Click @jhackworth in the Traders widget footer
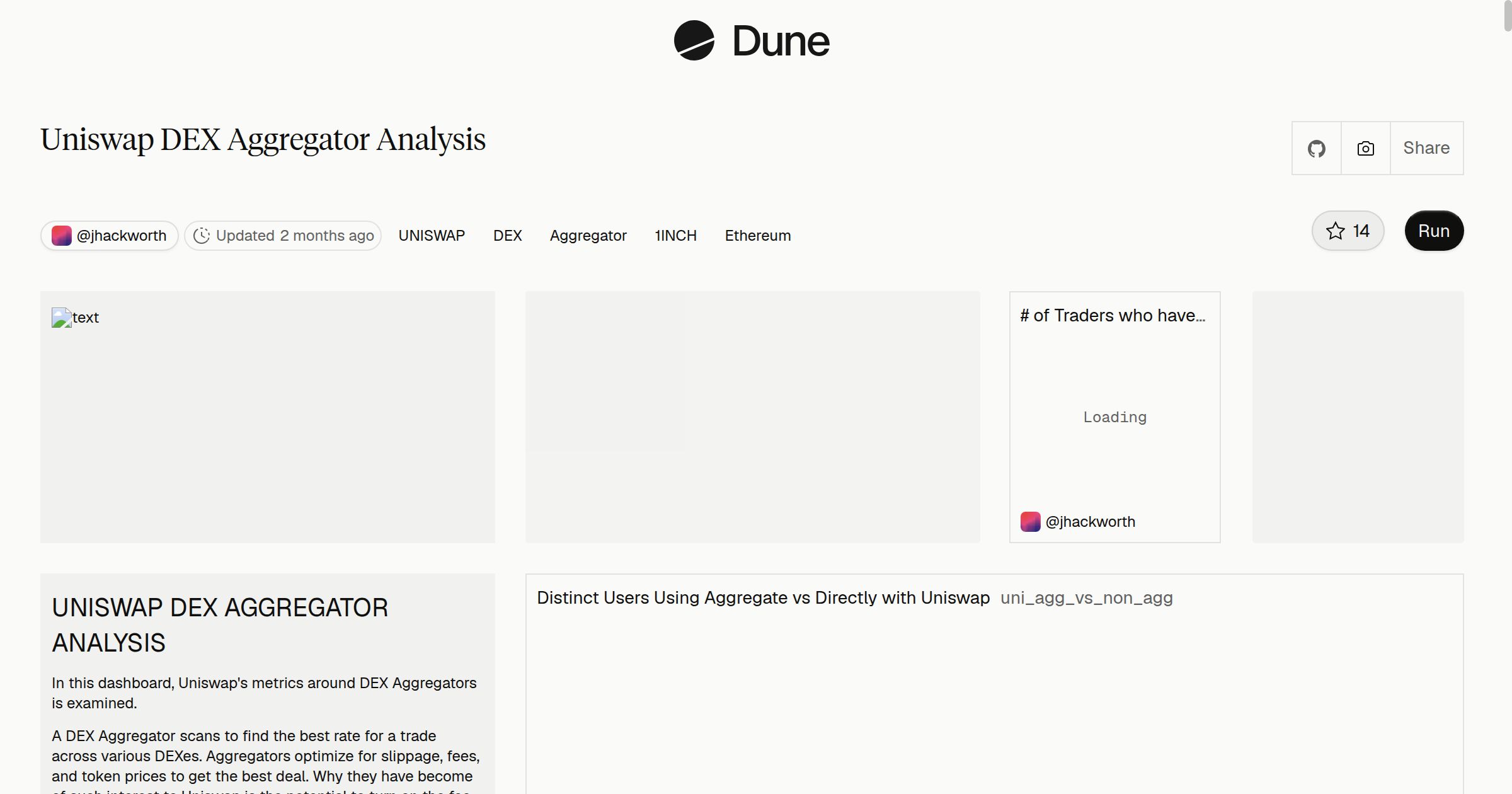The height and width of the screenshot is (794, 1512). click(x=1091, y=522)
